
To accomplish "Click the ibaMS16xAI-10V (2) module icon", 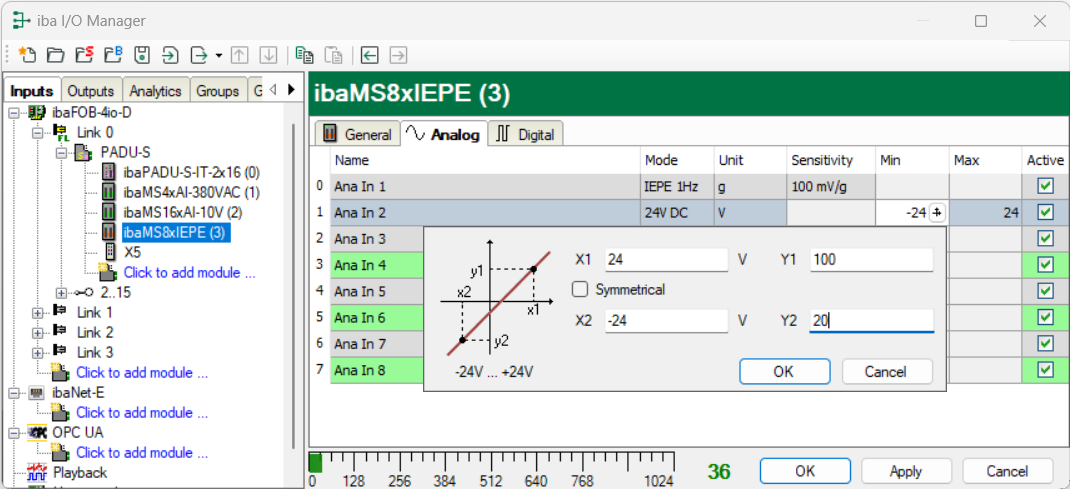I will [108, 212].
